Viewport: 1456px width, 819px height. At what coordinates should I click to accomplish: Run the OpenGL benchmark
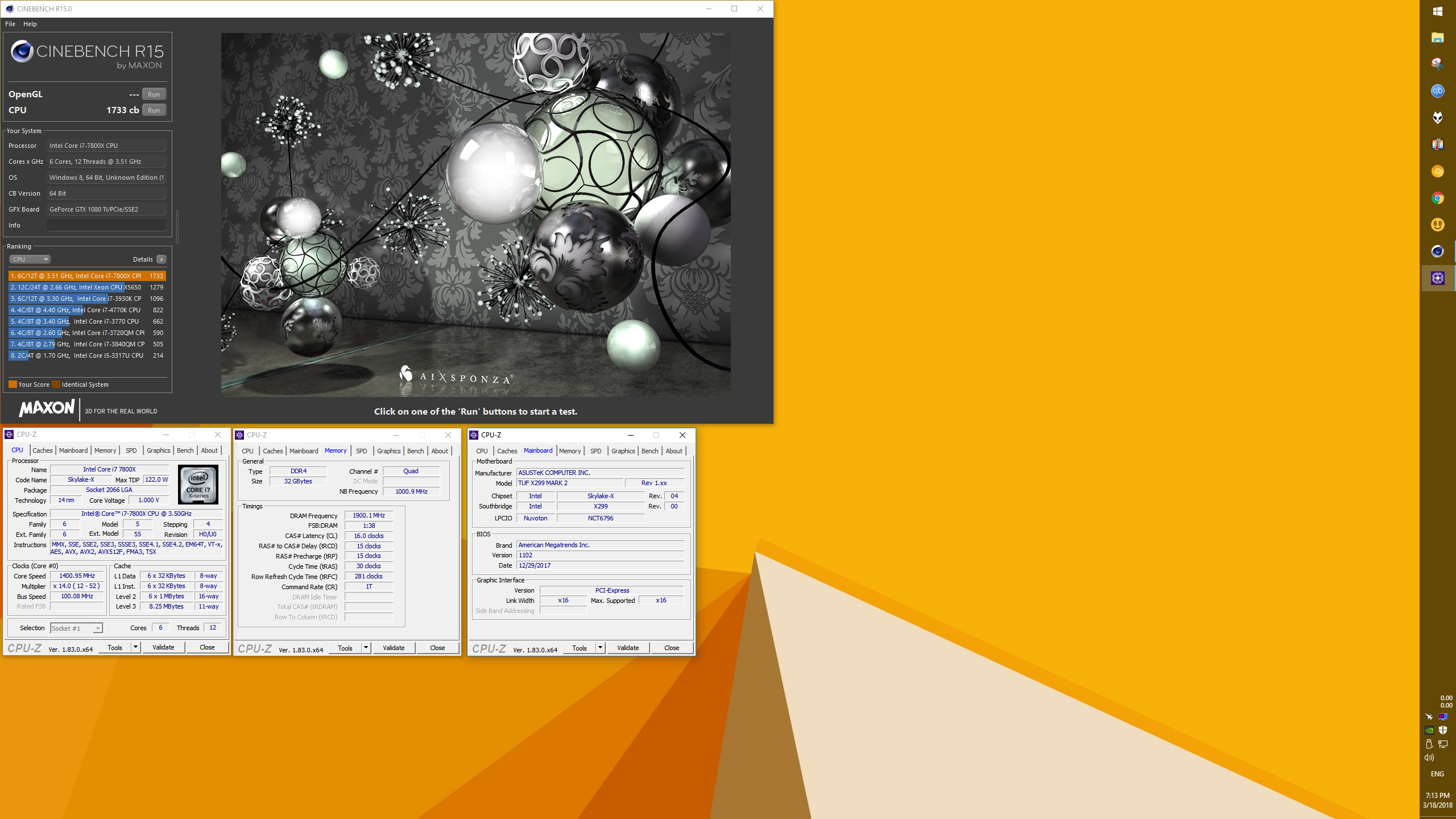(x=154, y=94)
